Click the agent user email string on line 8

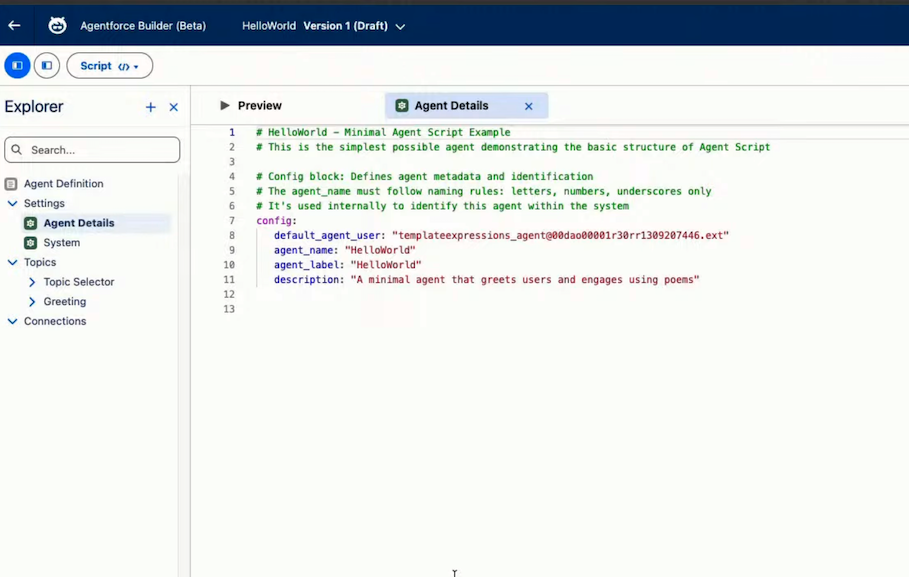coord(560,235)
